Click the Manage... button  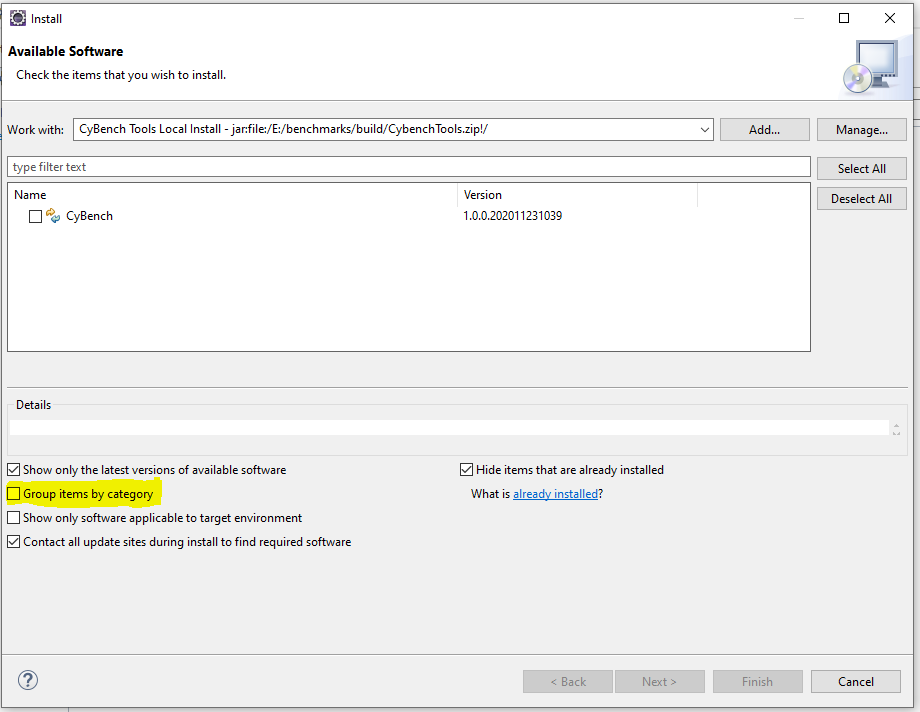tap(861, 130)
